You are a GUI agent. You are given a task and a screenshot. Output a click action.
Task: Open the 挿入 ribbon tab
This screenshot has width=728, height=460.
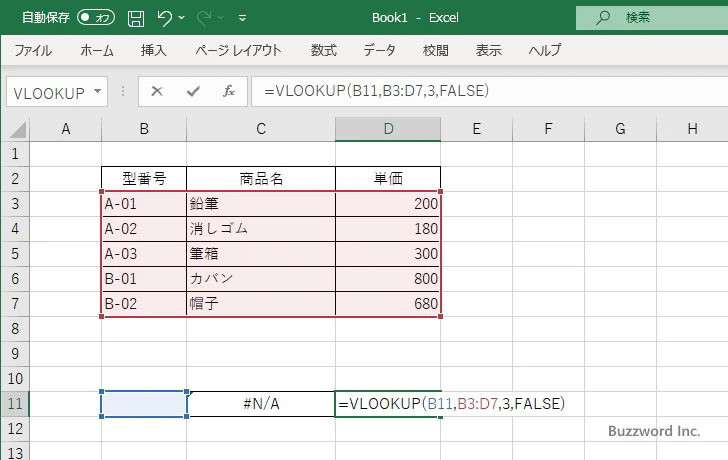[153, 50]
